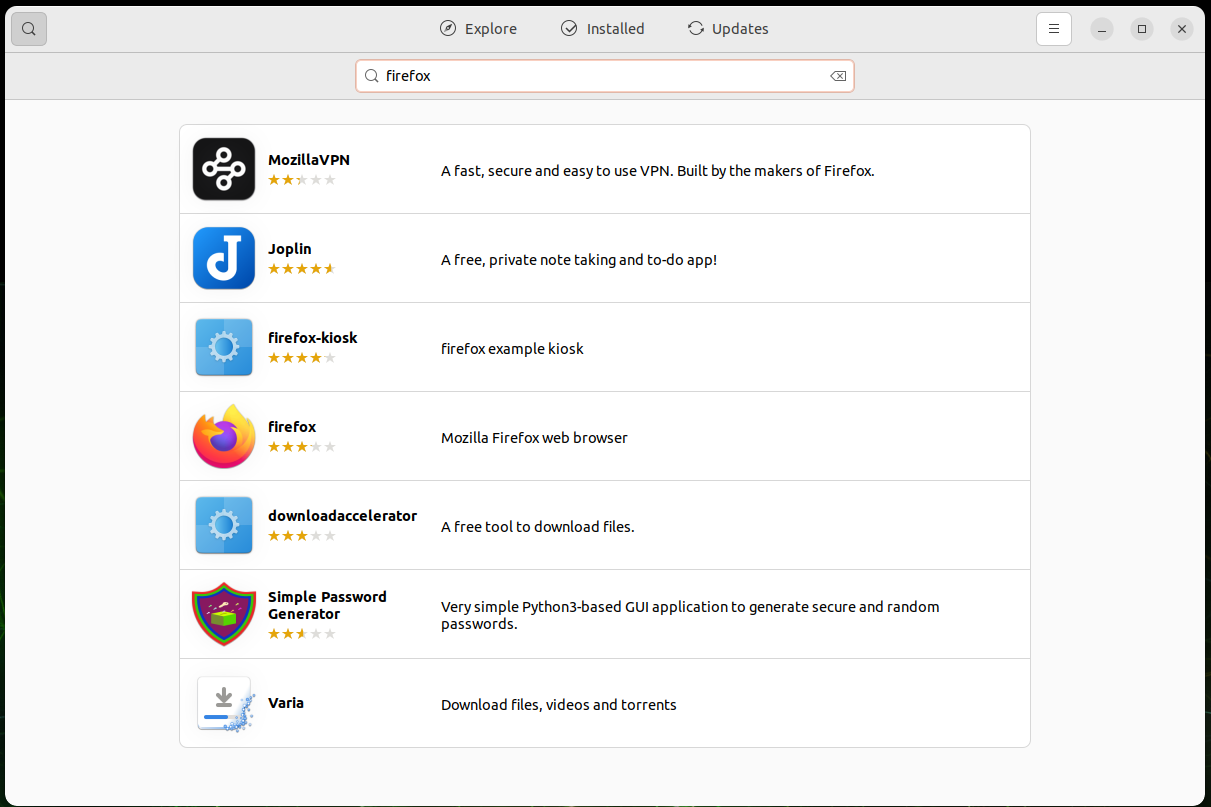Switch to the Installed tab
The image size is (1211, 807).
[x=603, y=29]
